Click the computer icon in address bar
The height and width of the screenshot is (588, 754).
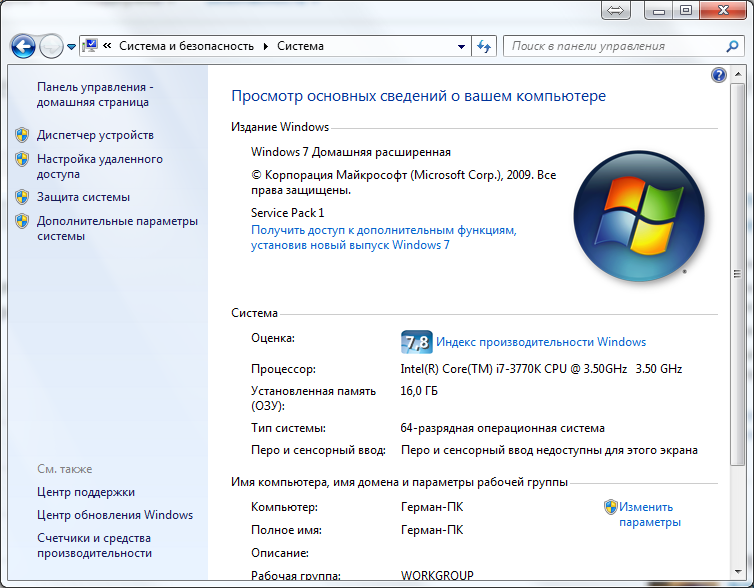(x=90, y=46)
